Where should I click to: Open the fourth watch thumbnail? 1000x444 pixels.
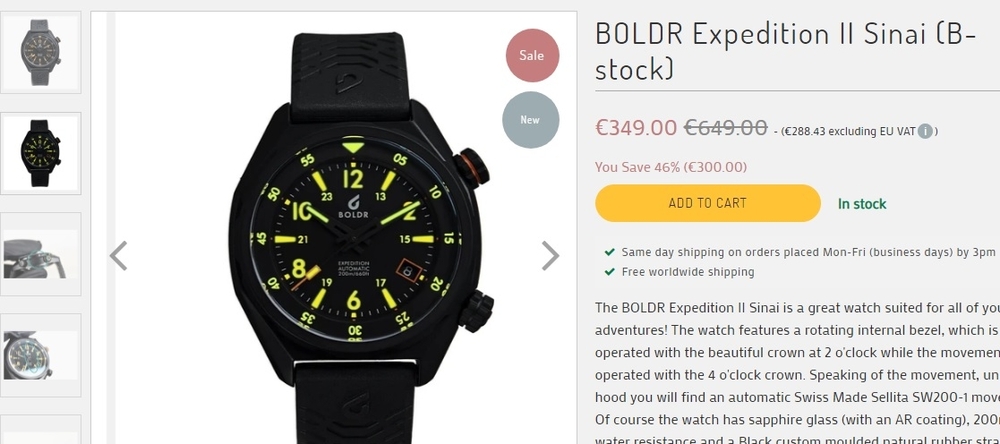40,353
